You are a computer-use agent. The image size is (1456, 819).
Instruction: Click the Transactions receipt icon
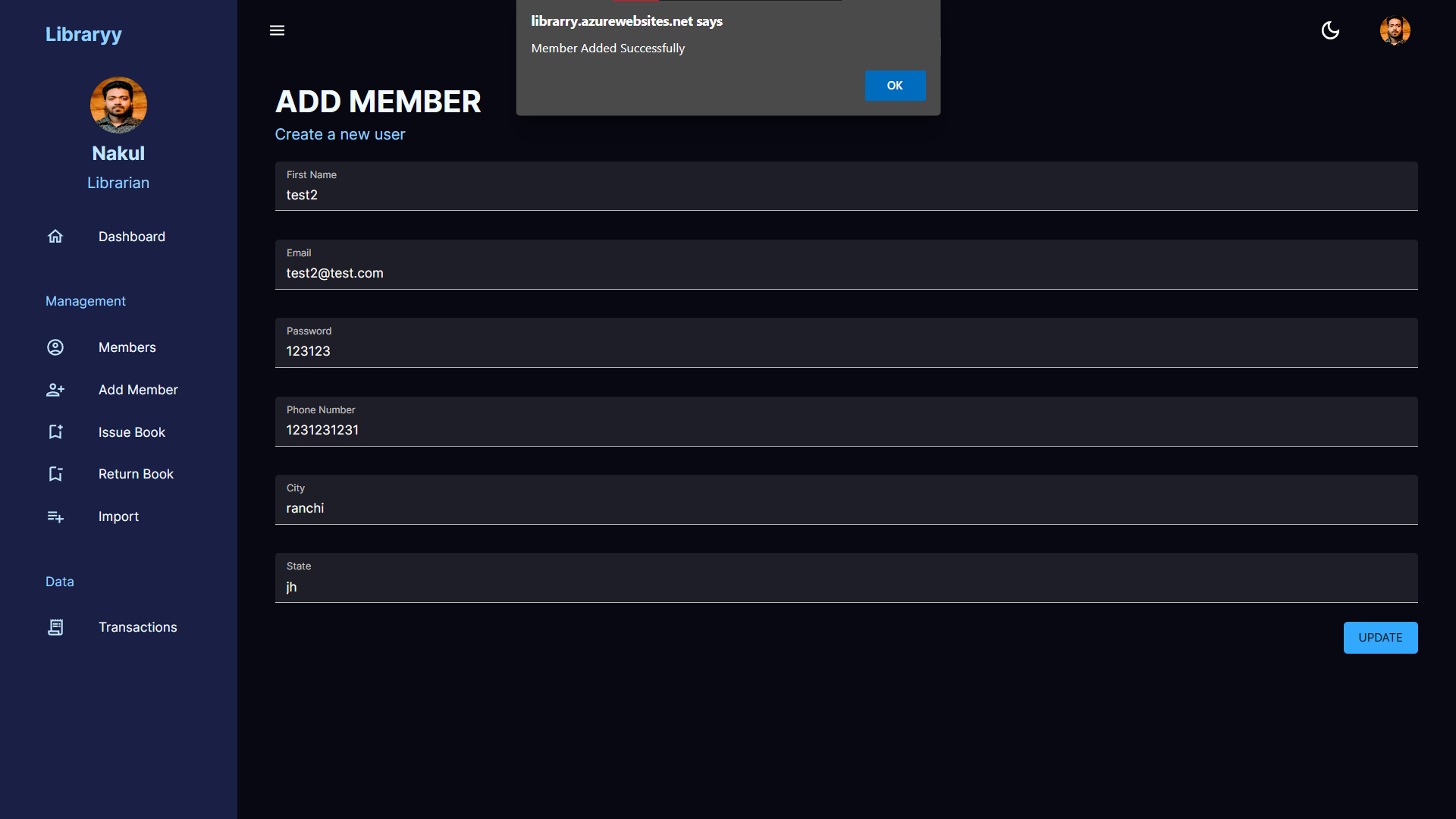point(55,627)
